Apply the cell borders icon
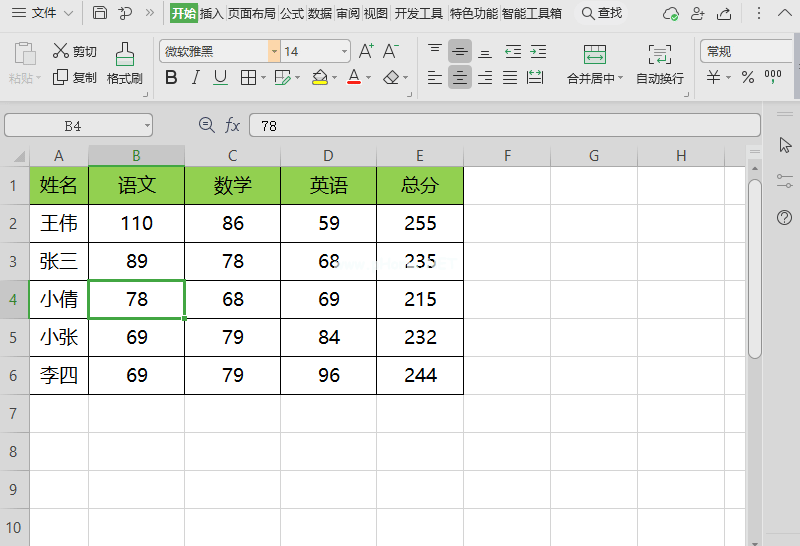800x546 pixels. coord(248,78)
